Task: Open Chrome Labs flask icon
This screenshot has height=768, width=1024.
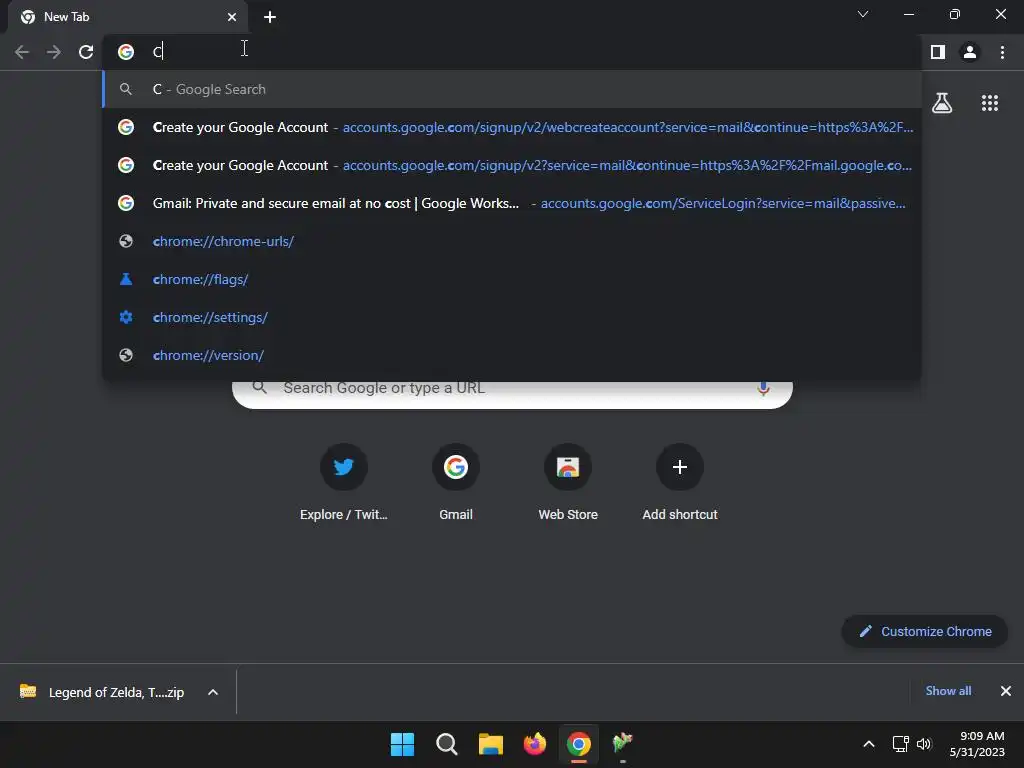Action: click(x=942, y=103)
